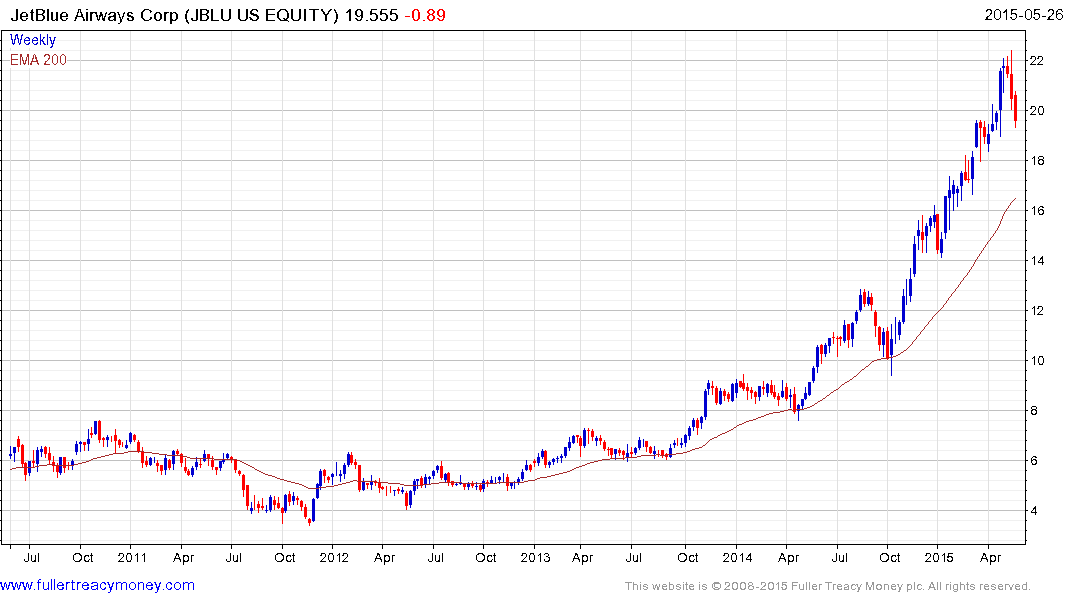
Task: Click the 10 price axis label
Action: [x=1037, y=361]
